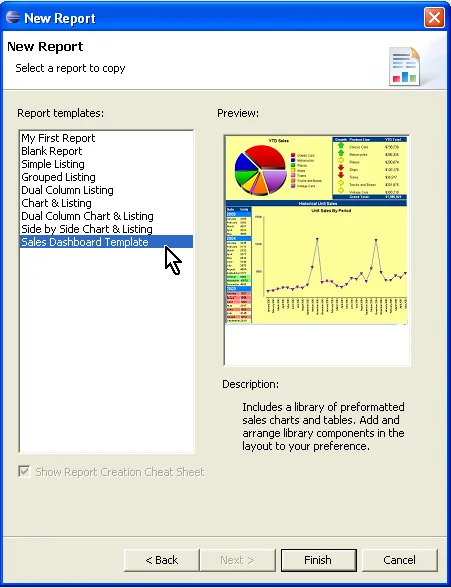Click the report wizard banner icon
Viewport: 451px width, 588px height.
pyautogui.click(x=404, y=66)
